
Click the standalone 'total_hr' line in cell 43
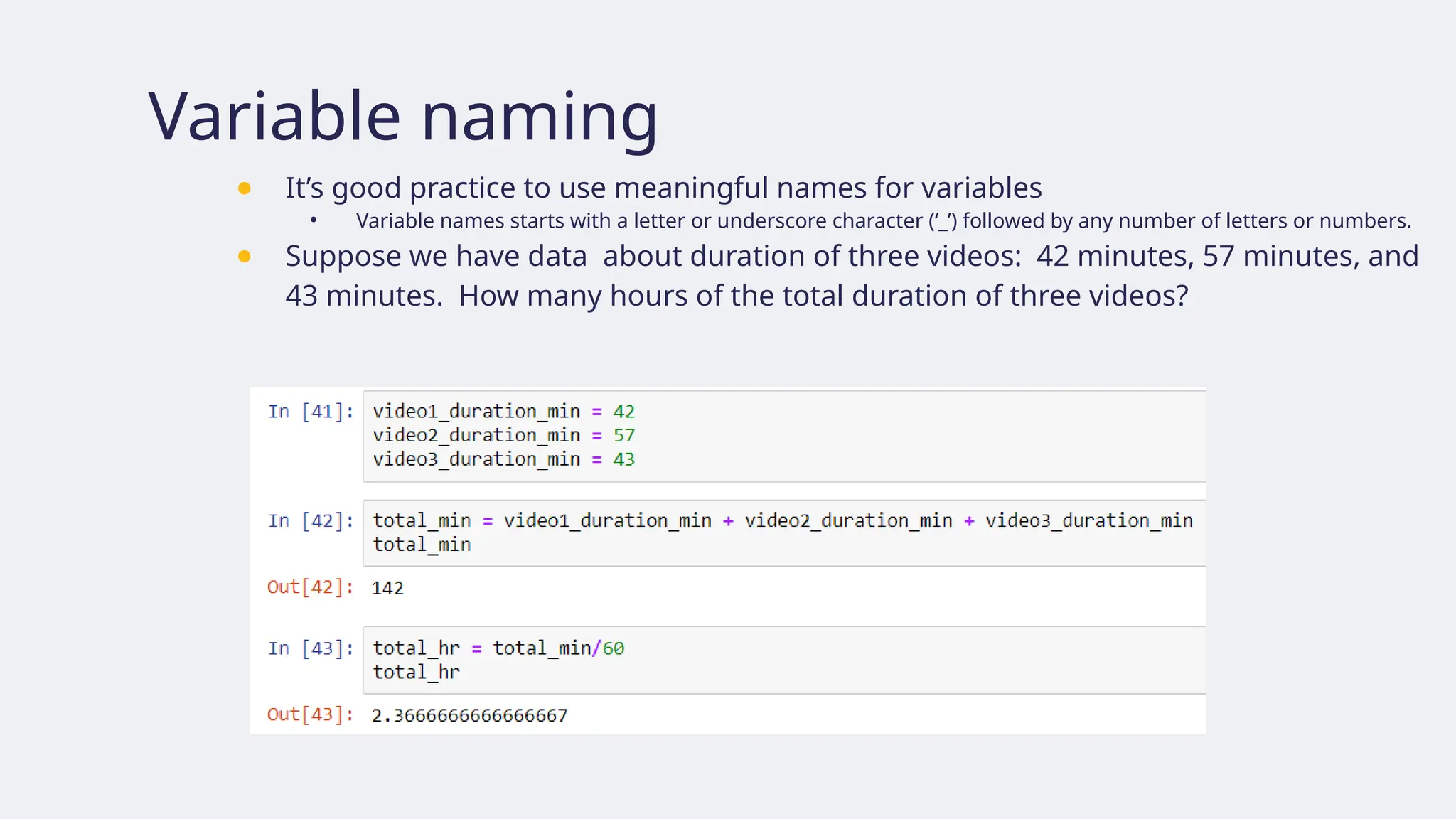(x=416, y=672)
